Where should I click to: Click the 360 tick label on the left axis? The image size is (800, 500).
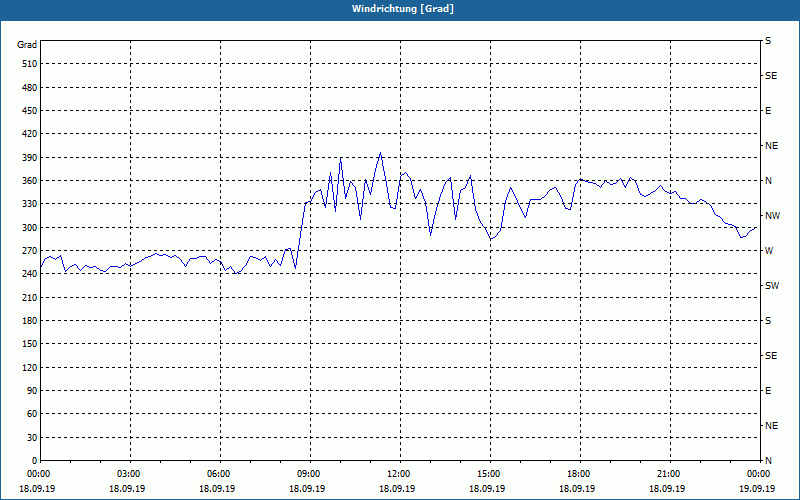pyautogui.click(x=30, y=181)
